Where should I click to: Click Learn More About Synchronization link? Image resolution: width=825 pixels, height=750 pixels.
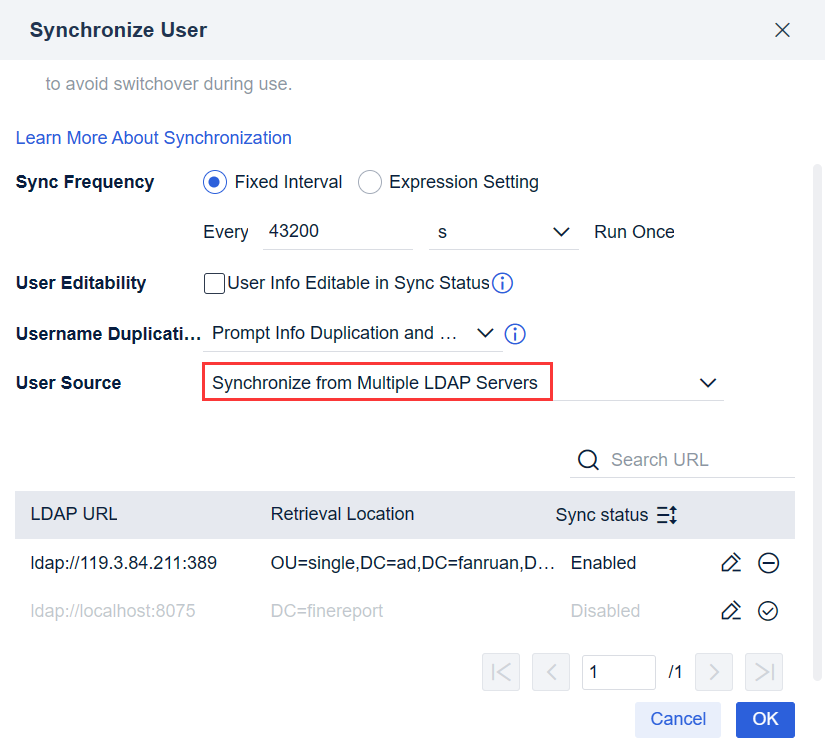(x=153, y=137)
